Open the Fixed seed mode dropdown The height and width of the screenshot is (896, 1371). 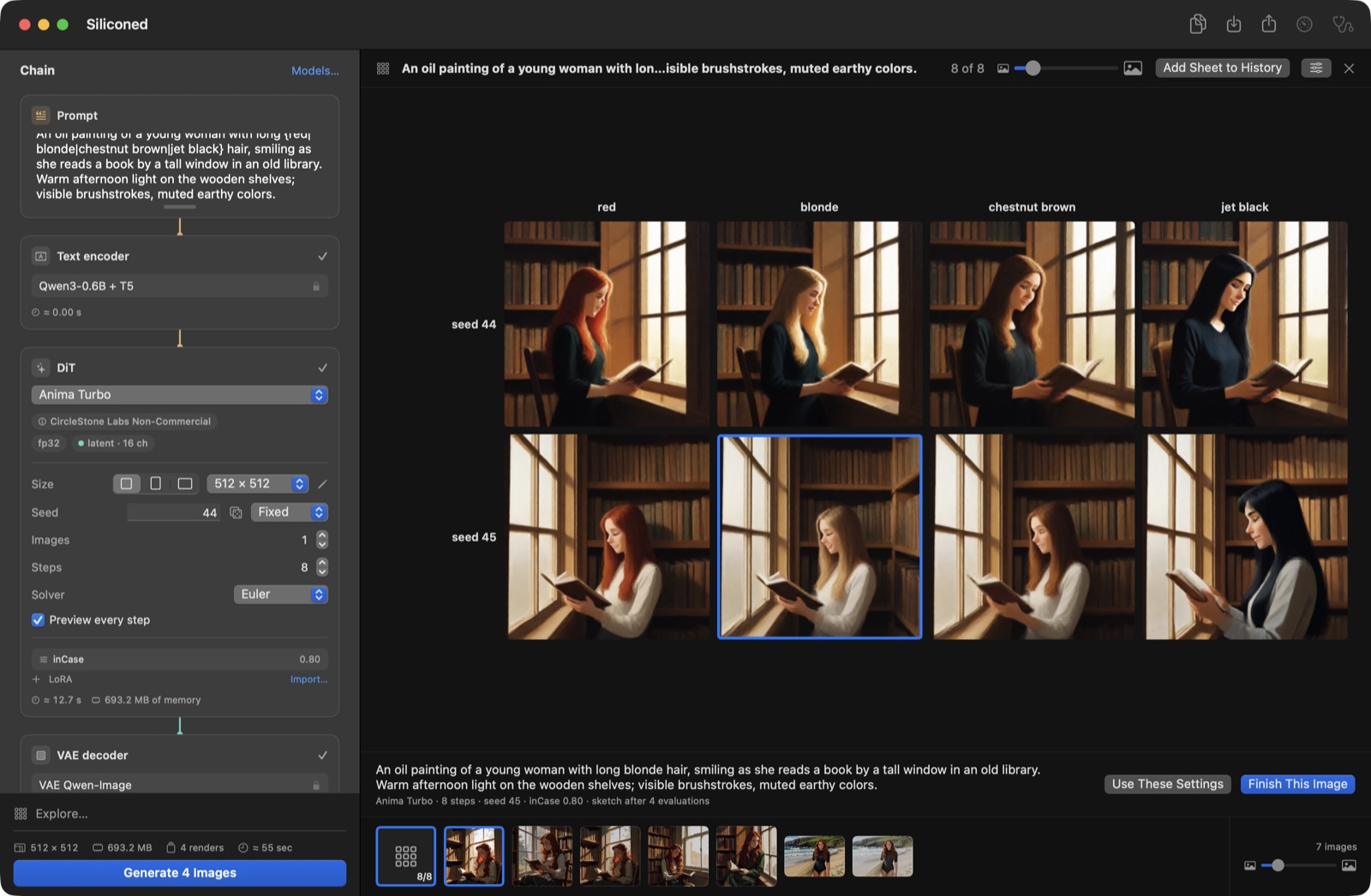tap(290, 512)
